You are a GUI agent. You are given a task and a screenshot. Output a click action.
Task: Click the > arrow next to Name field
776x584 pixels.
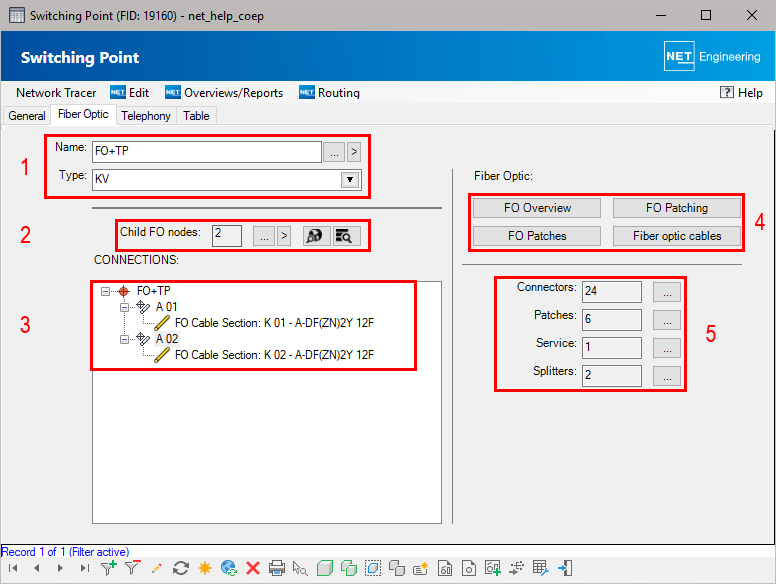pyautogui.click(x=354, y=152)
